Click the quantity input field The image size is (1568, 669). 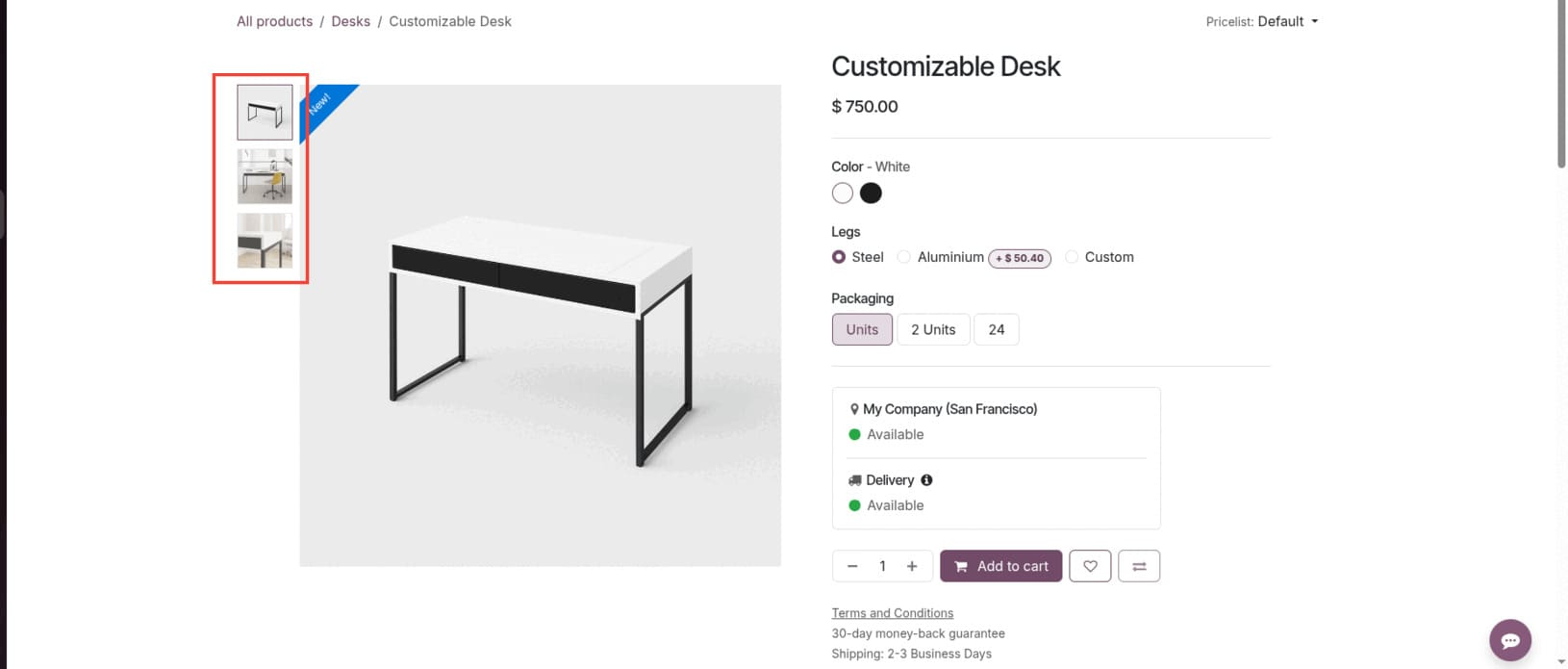click(882, 566)
